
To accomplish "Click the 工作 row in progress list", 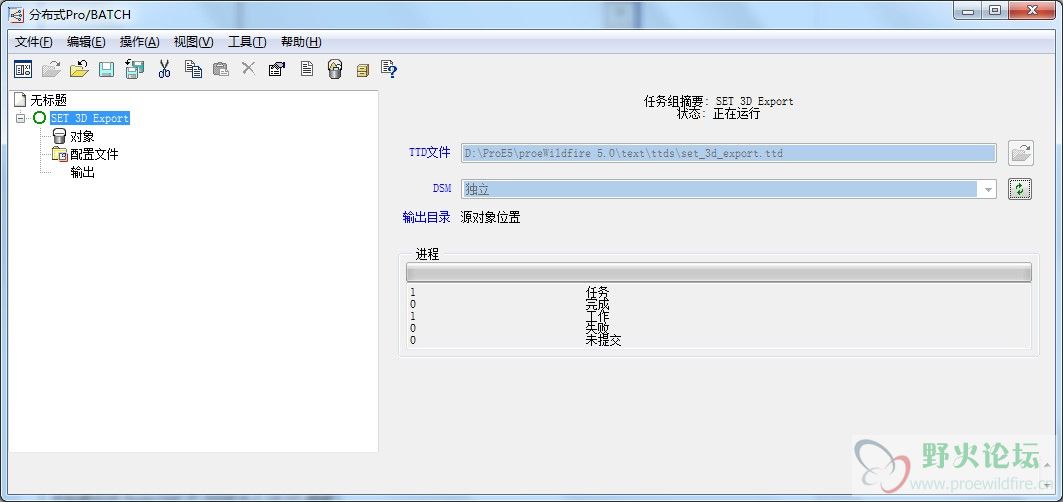I will pos(719,316).
